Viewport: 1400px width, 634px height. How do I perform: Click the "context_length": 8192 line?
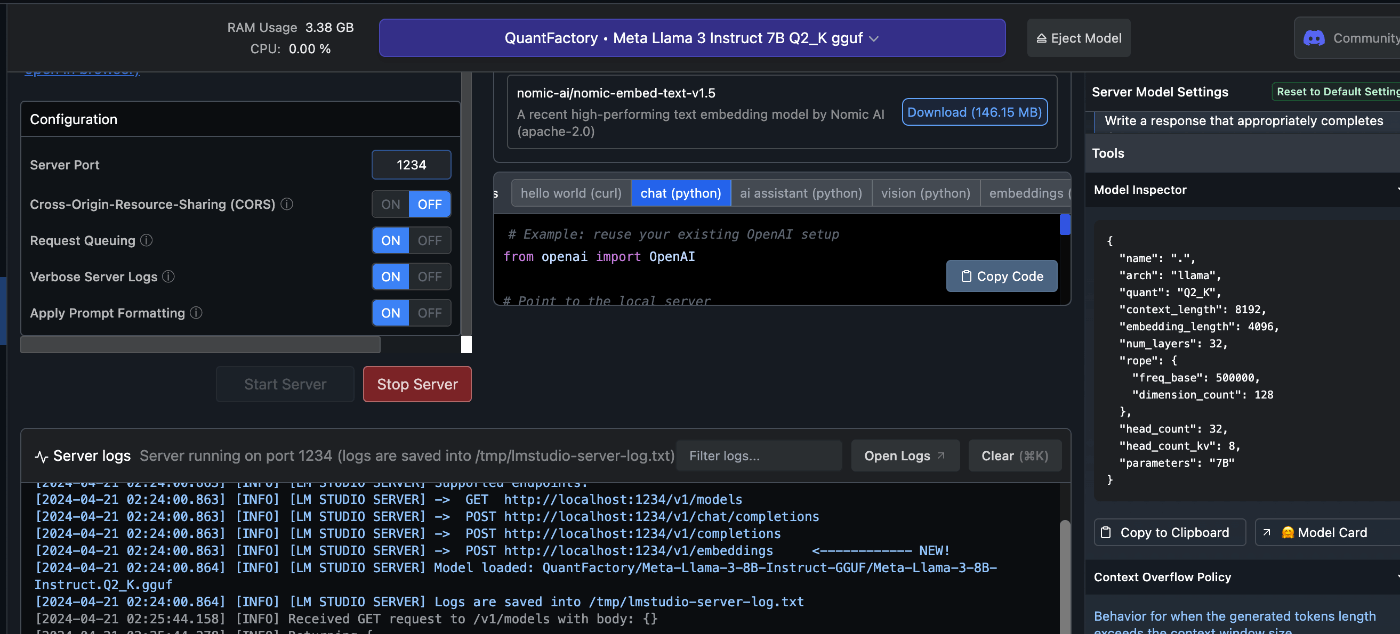pos(1191,309)
